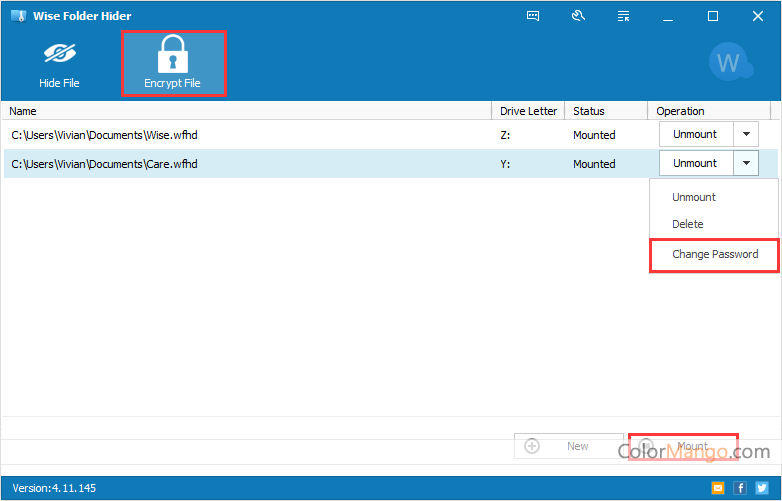Open the menu list icon in title bar
Viewport: 782px width, 501px height.
point(623,16)
